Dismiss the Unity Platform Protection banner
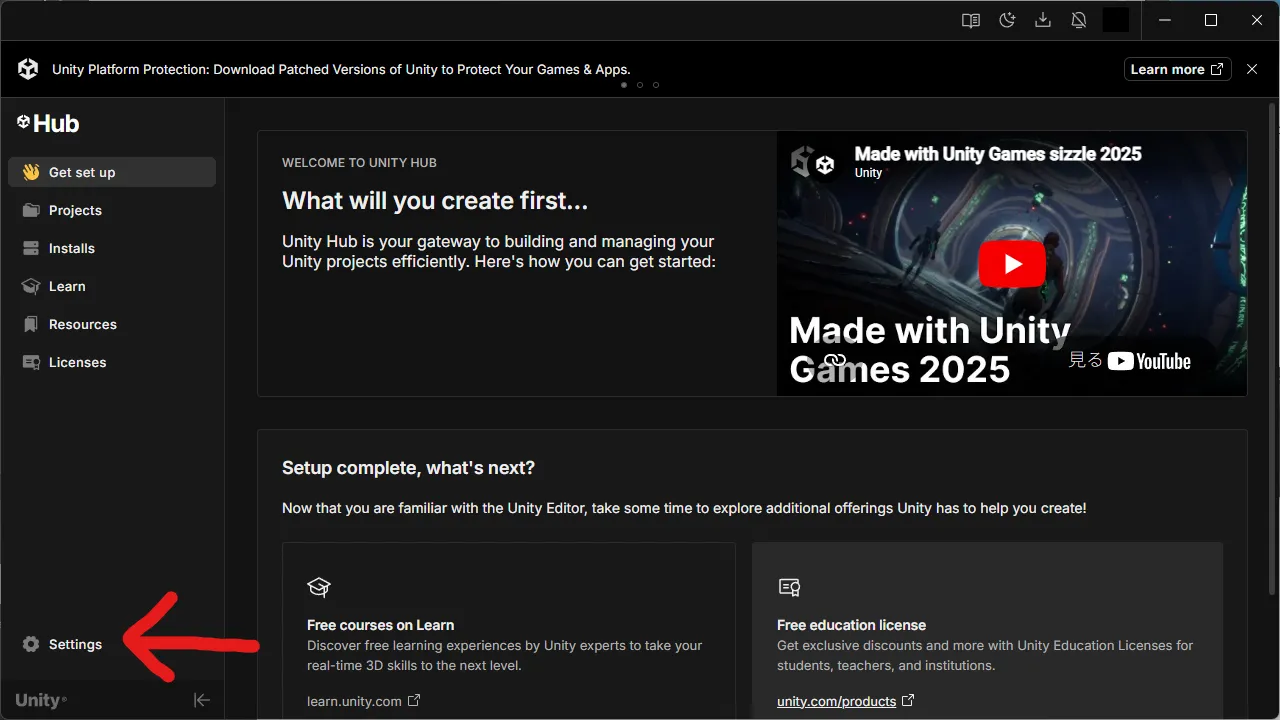 (1251, 69)
